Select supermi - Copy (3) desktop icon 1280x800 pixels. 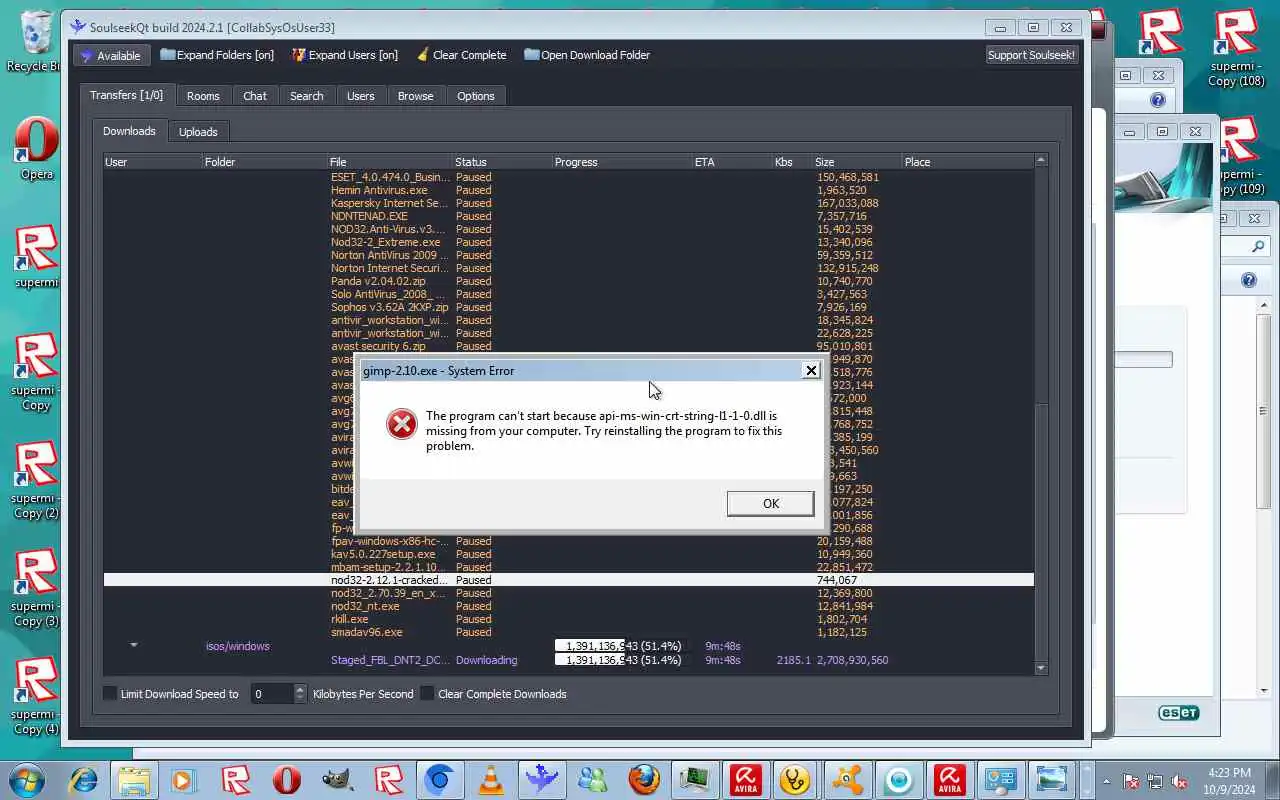(x=36, y=588)
